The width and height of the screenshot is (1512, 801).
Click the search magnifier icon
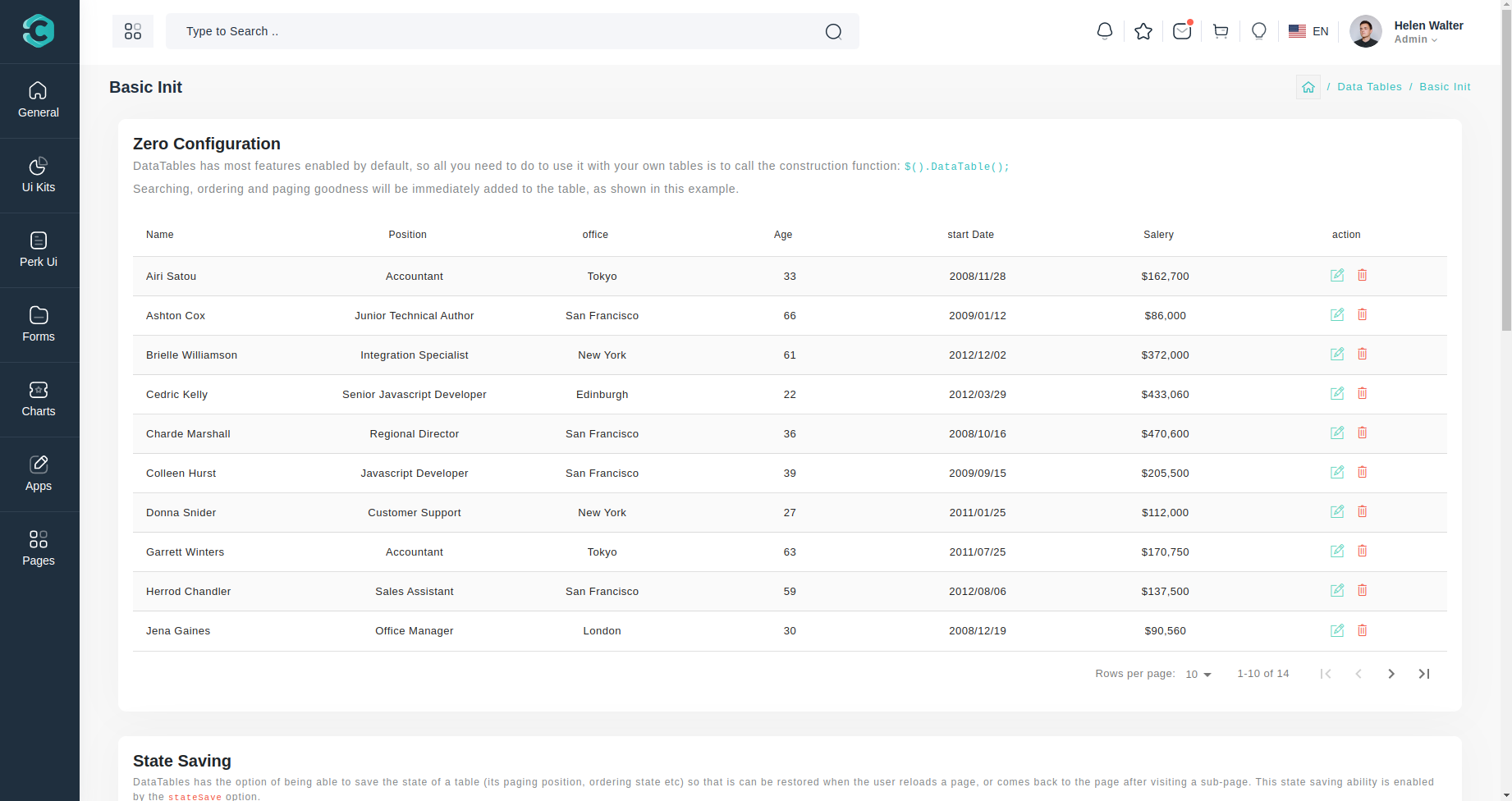pyautogui.click(x=833, y=31)
